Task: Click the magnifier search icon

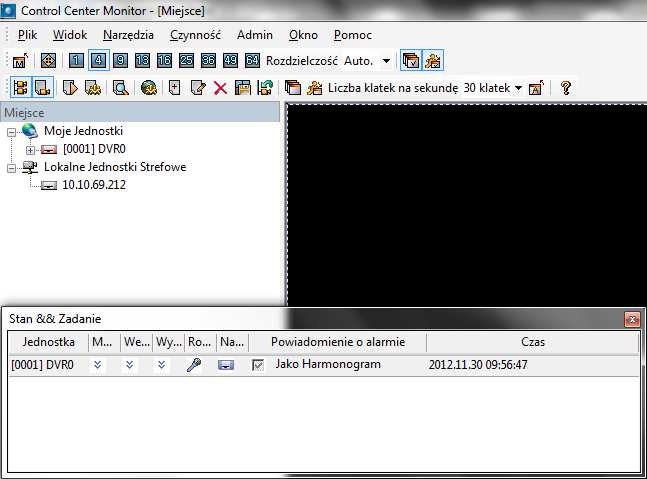Action: [120, 88]
